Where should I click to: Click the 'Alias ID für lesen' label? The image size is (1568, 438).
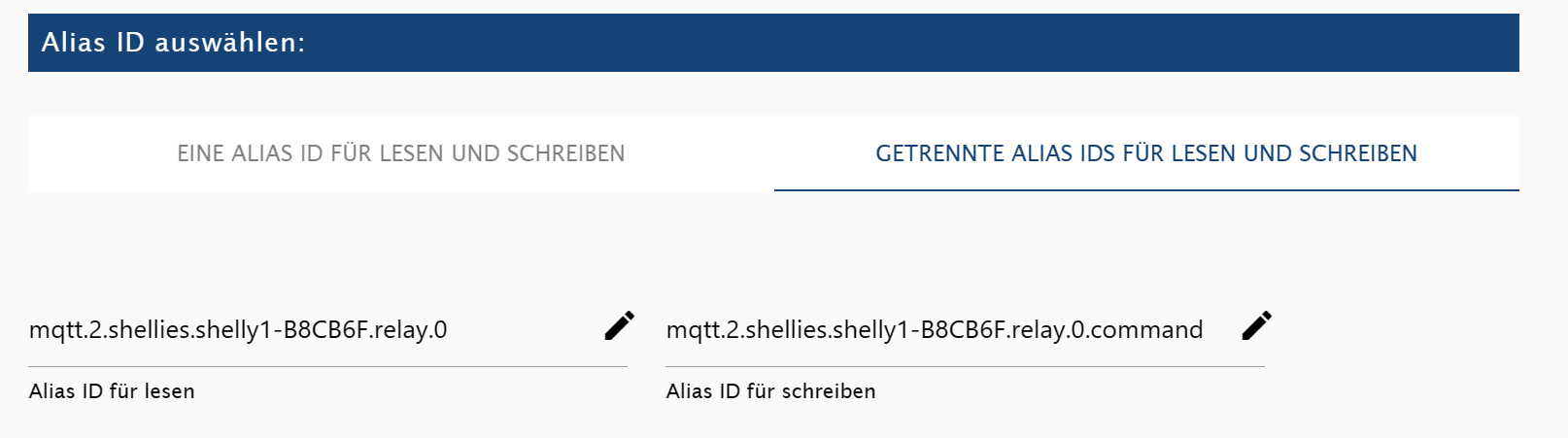(112, 391)
